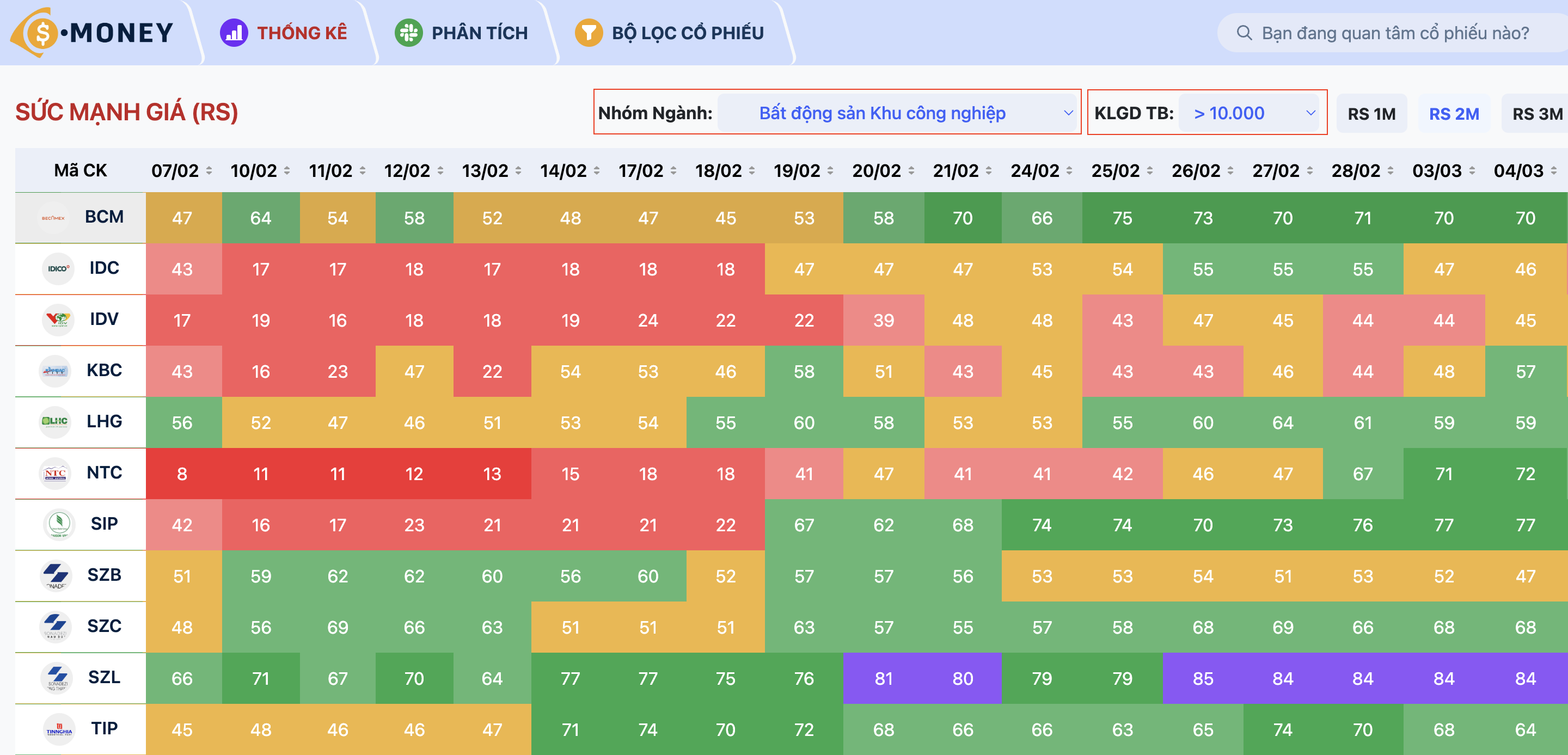Sort by the 11/02 column arrows
The width and height of the screenshot is (1568, 755).
pyautogui.click(x=362, y=171)
